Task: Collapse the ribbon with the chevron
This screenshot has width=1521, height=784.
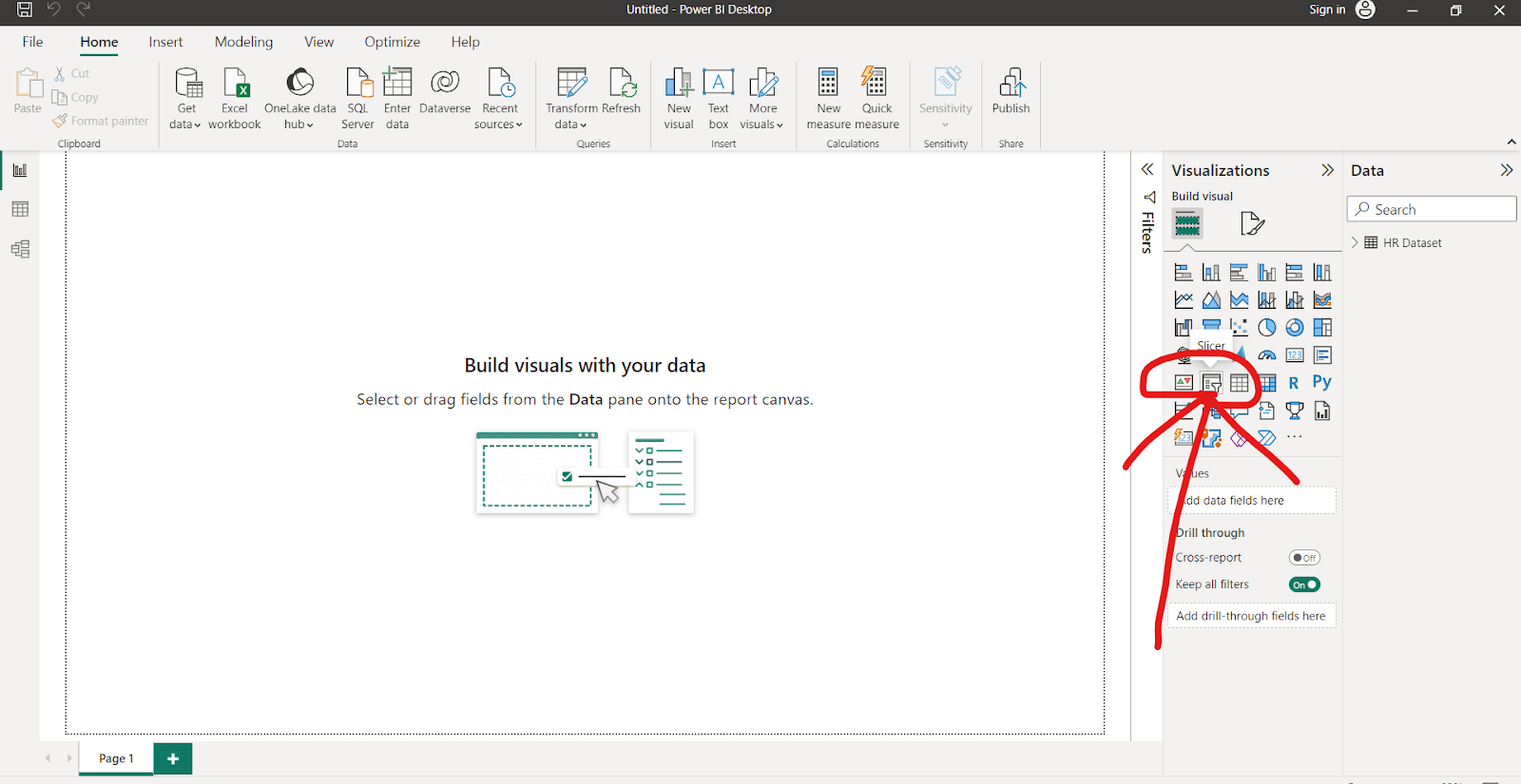Action: coord(1511,142)
